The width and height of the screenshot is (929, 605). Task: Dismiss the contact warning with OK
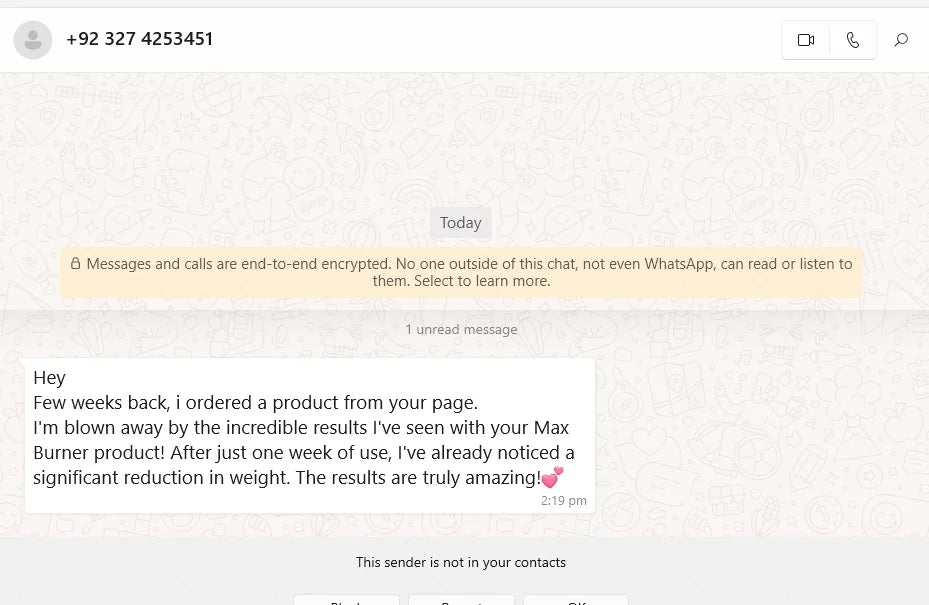pyautogui.click(x=575, y=600)
